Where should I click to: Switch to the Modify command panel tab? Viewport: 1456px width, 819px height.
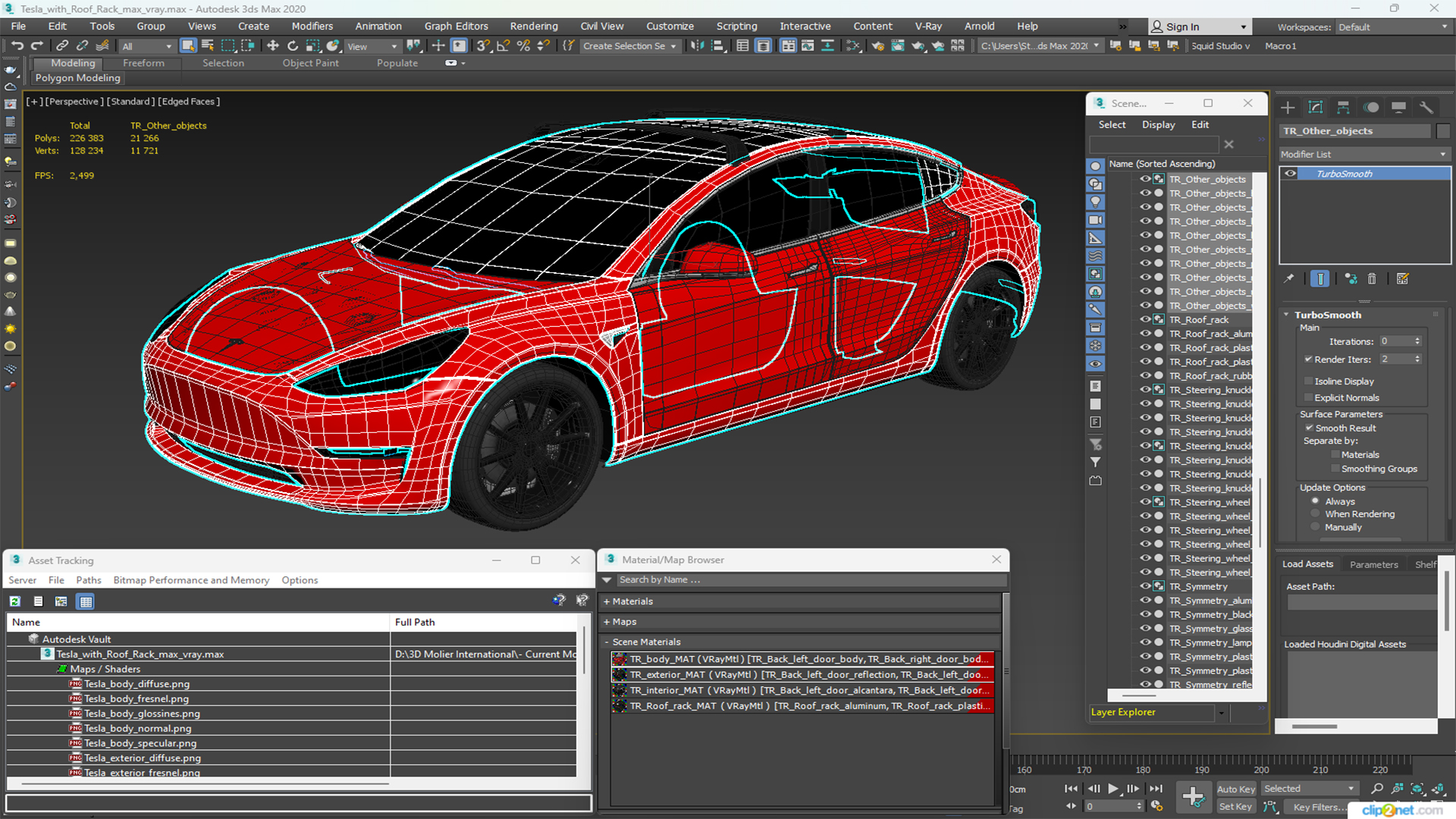(1316, 108)
